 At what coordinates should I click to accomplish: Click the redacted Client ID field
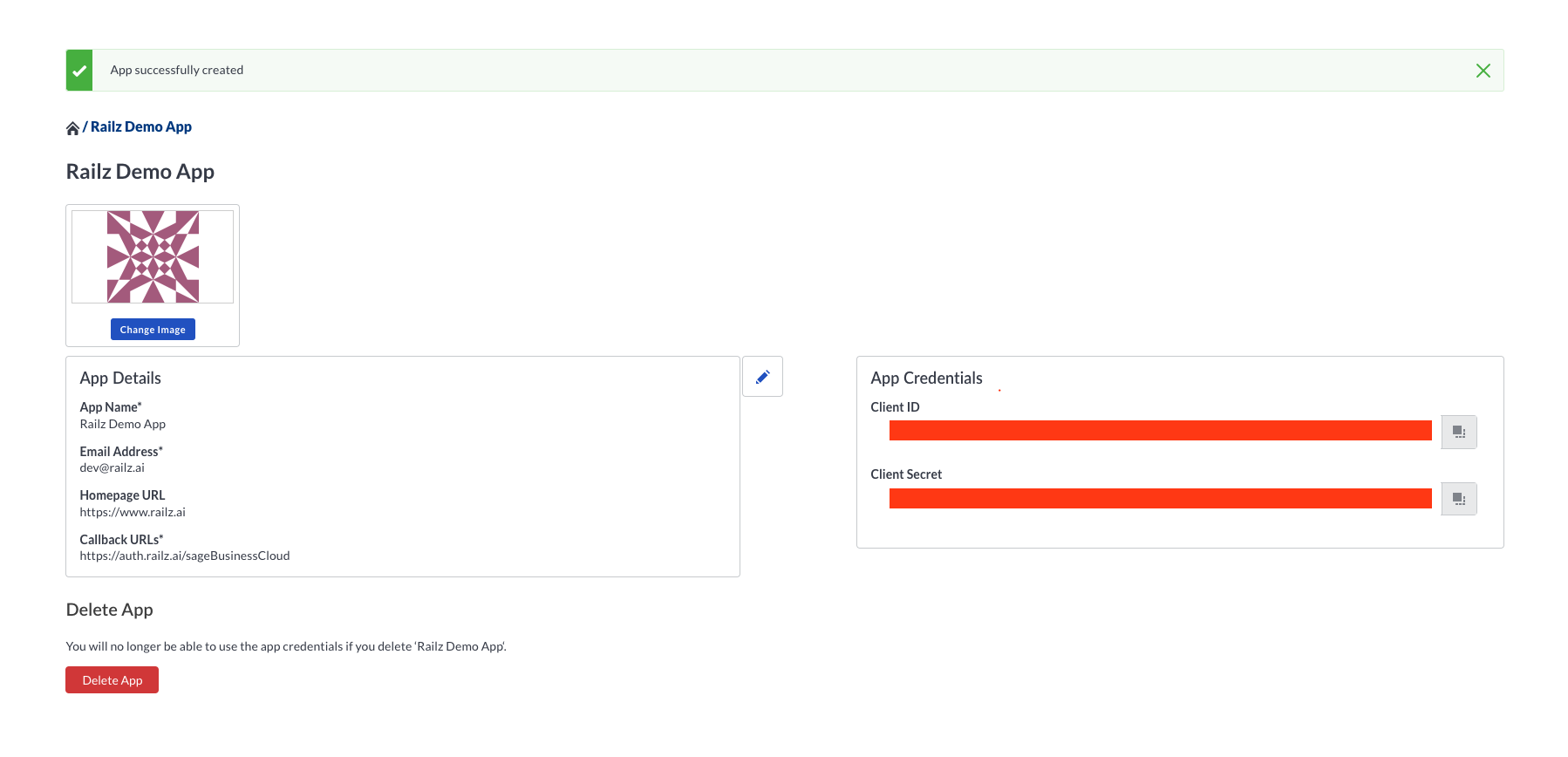coord(1160,430)
